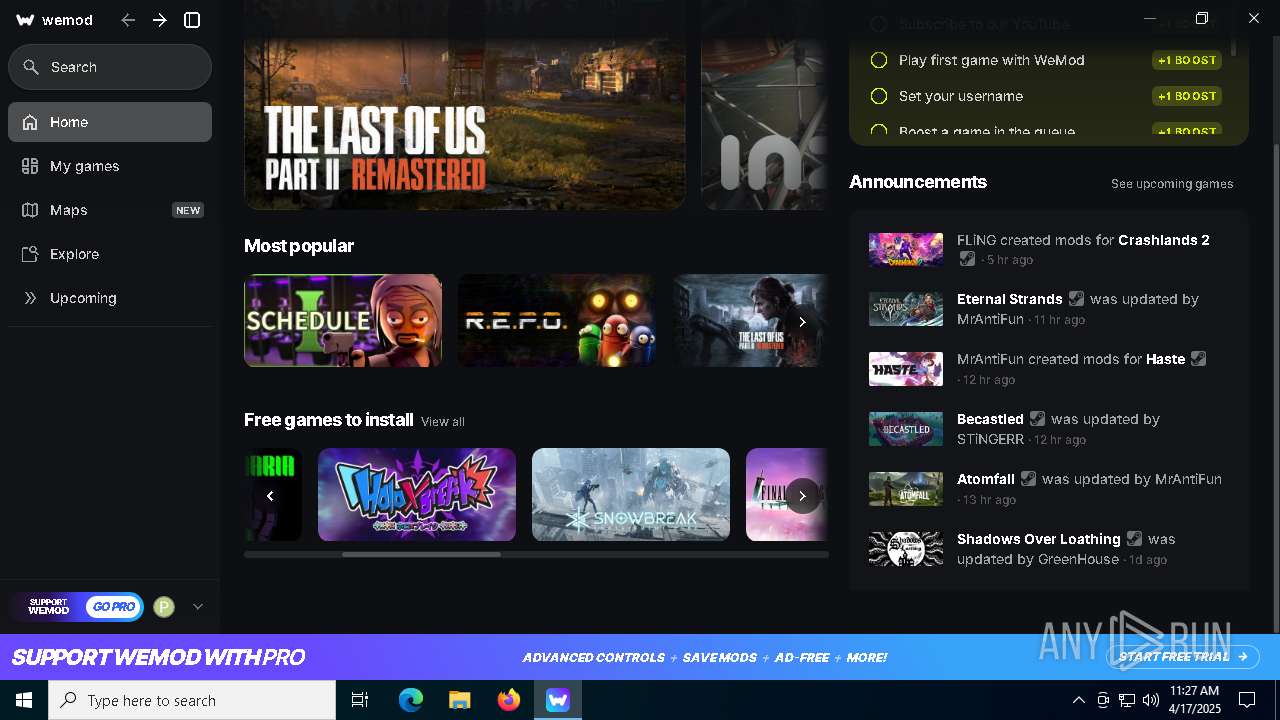This screenshot has height=720, width=1280.
Task: Open the R.E.P.O. game card
Action: 557,320
